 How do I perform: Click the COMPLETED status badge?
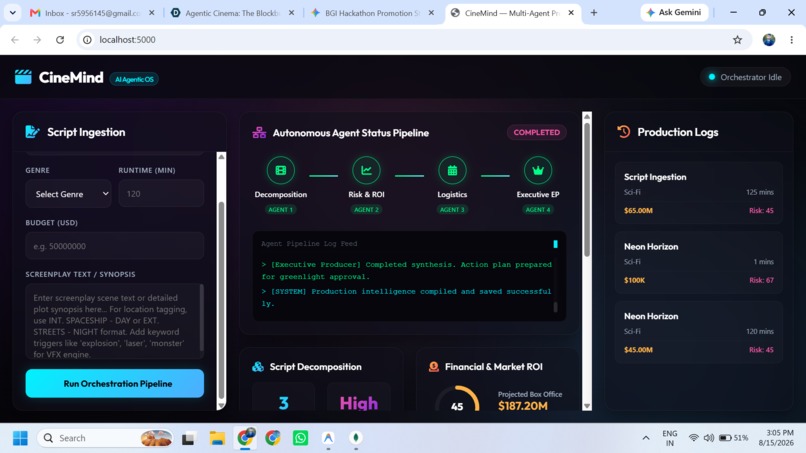point(537,132)
